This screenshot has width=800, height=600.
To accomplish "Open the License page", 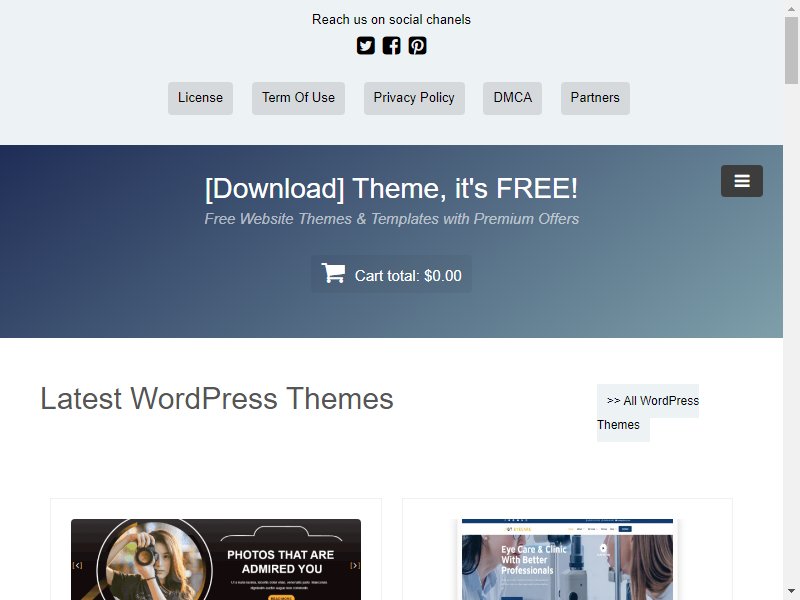I will [201, 98].
